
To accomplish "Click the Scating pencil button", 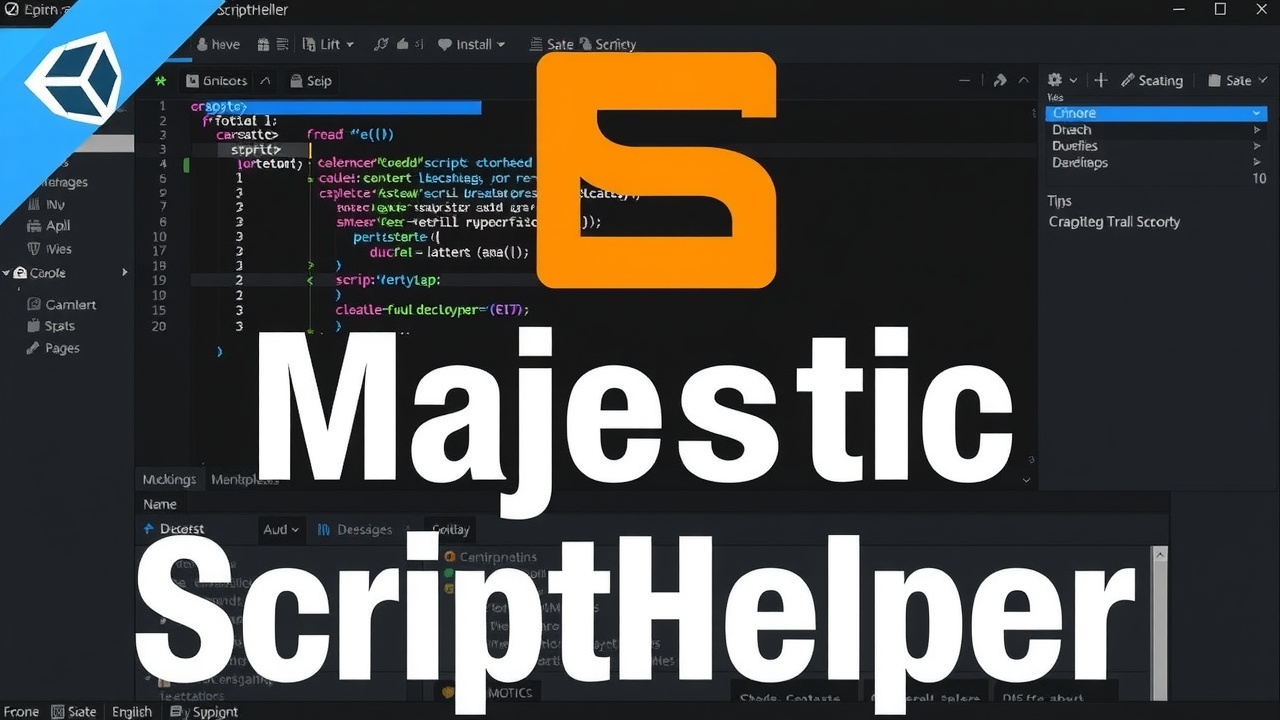I will click(x=1152, y=80).
